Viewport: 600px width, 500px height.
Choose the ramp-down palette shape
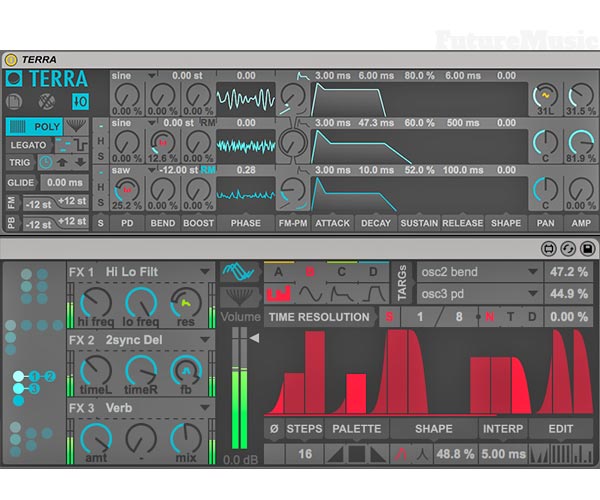pyautogui.click(x=378, y=454)
